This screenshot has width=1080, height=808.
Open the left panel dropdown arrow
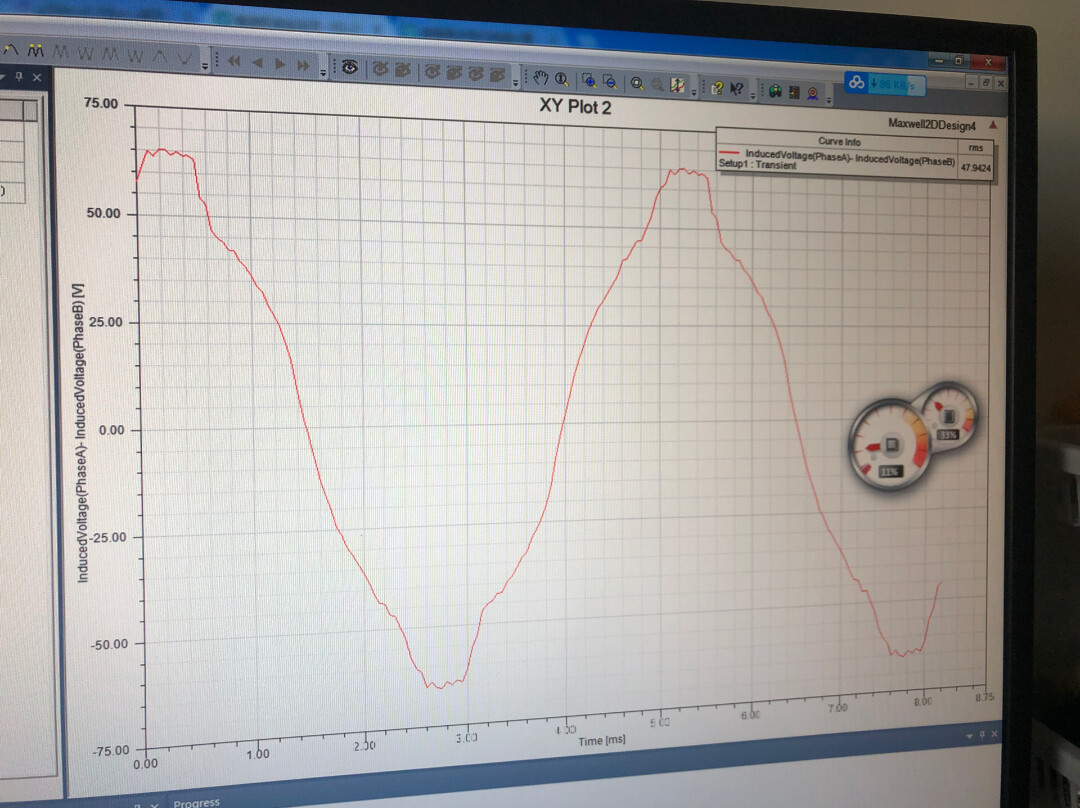(3, 76)
